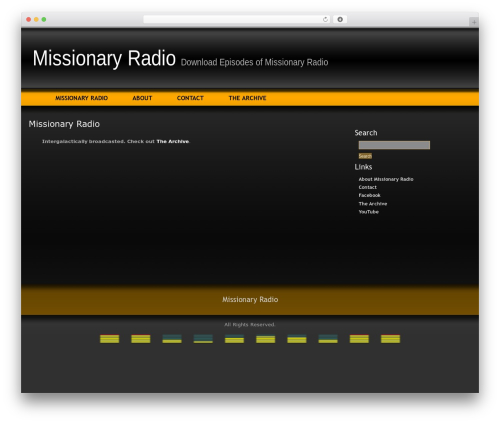Open the About menu item
The width and height of the screenshot is (500, 423).
coord(142,98)
